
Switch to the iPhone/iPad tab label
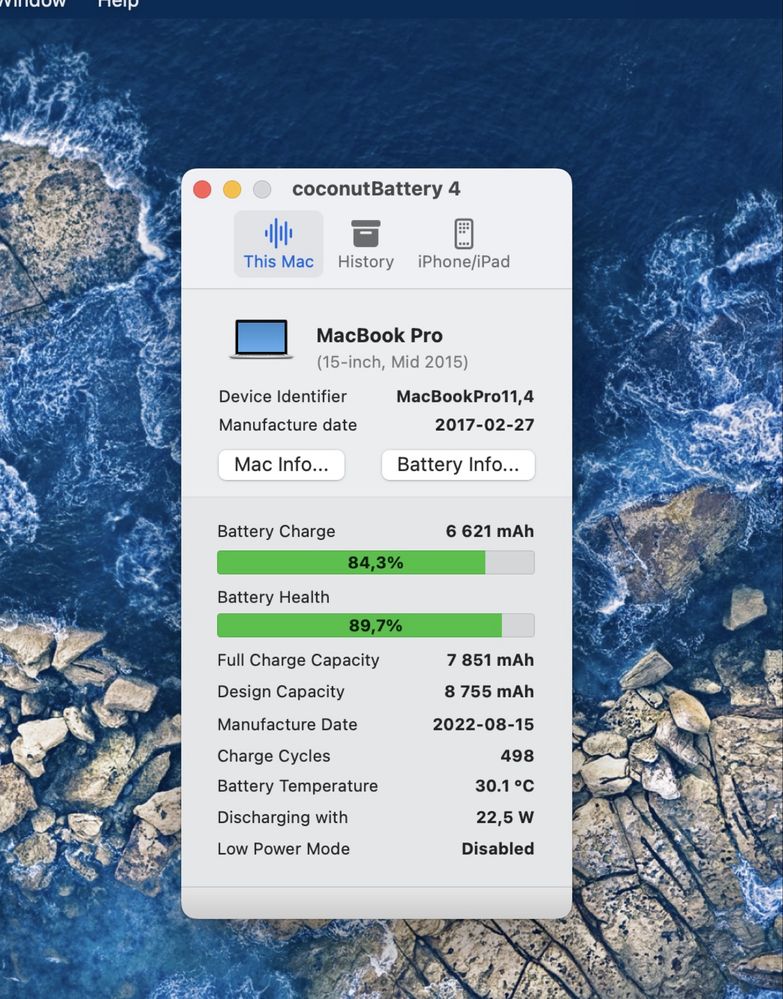[464, 262]
